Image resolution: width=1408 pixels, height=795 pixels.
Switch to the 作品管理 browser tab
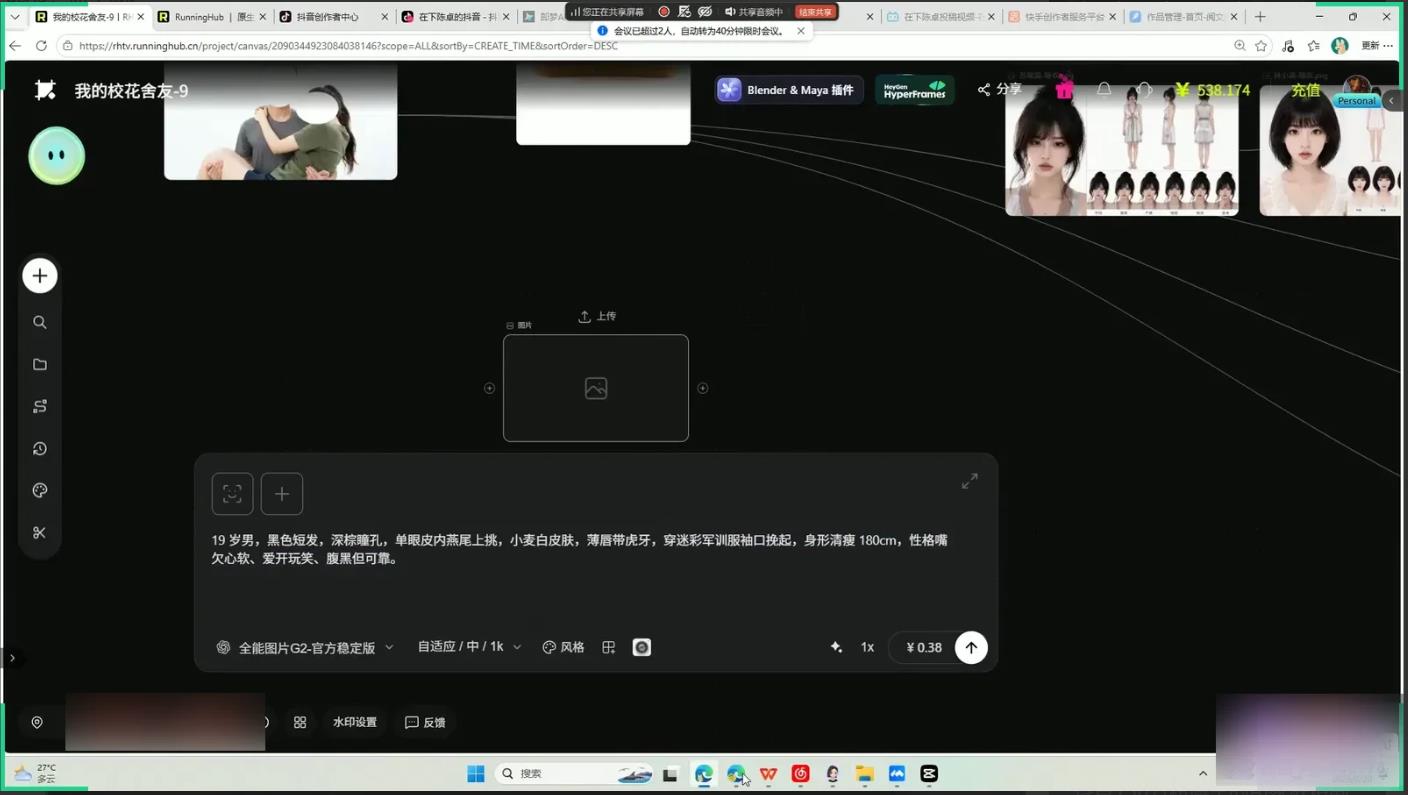coord(1183,17)
